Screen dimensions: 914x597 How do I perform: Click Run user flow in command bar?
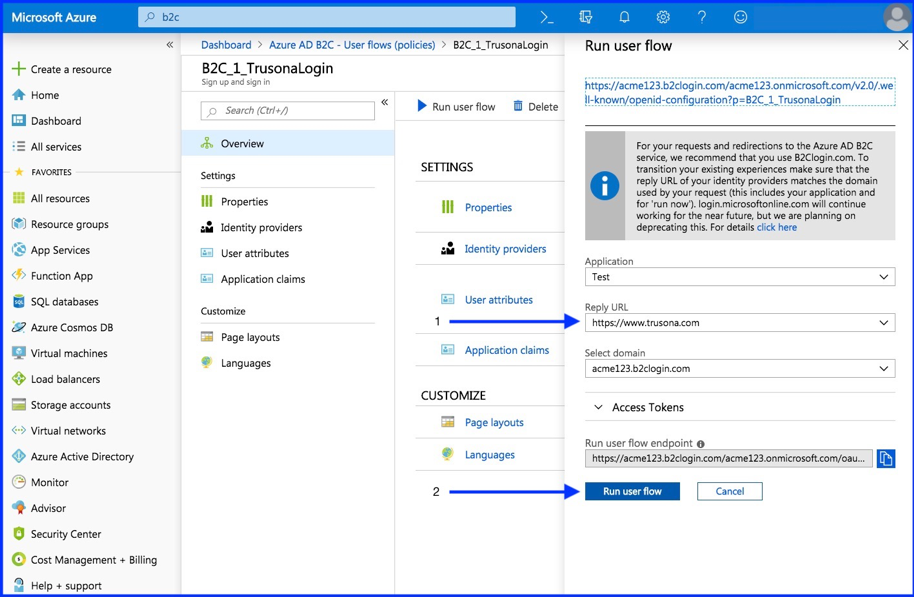pyautogui.click(x=456, y=107)
